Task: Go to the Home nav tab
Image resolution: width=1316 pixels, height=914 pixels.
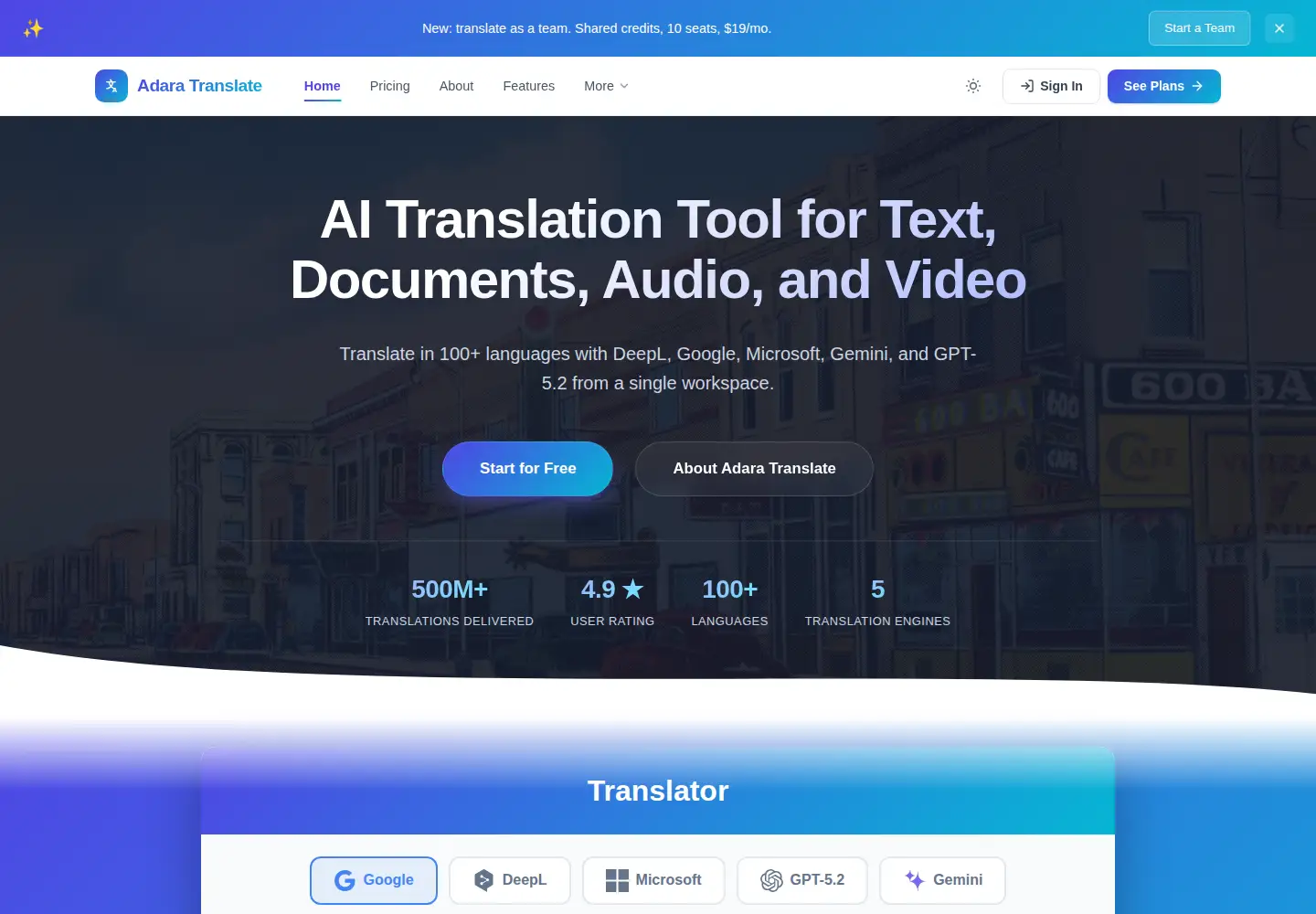Action: coord(323,86)
